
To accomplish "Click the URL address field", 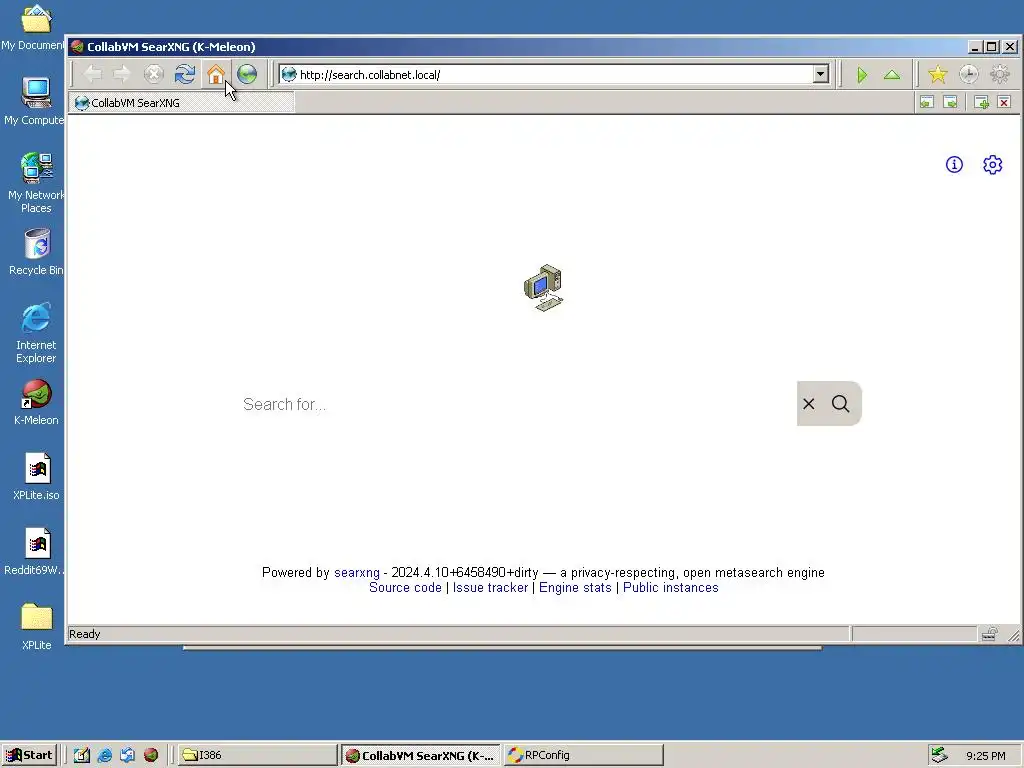I will [x=555, y=74].
